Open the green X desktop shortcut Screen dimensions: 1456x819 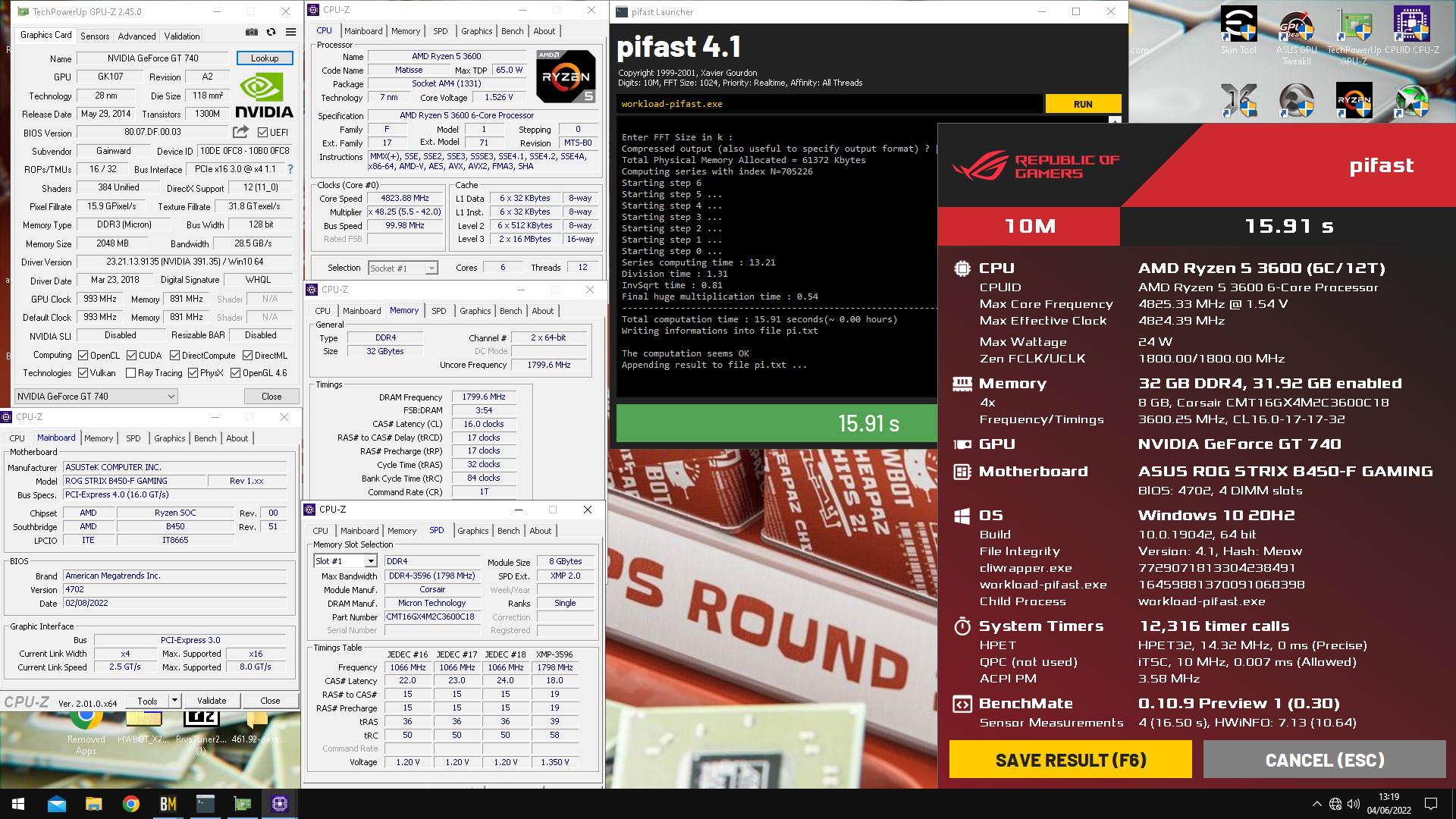[1411, 100]
